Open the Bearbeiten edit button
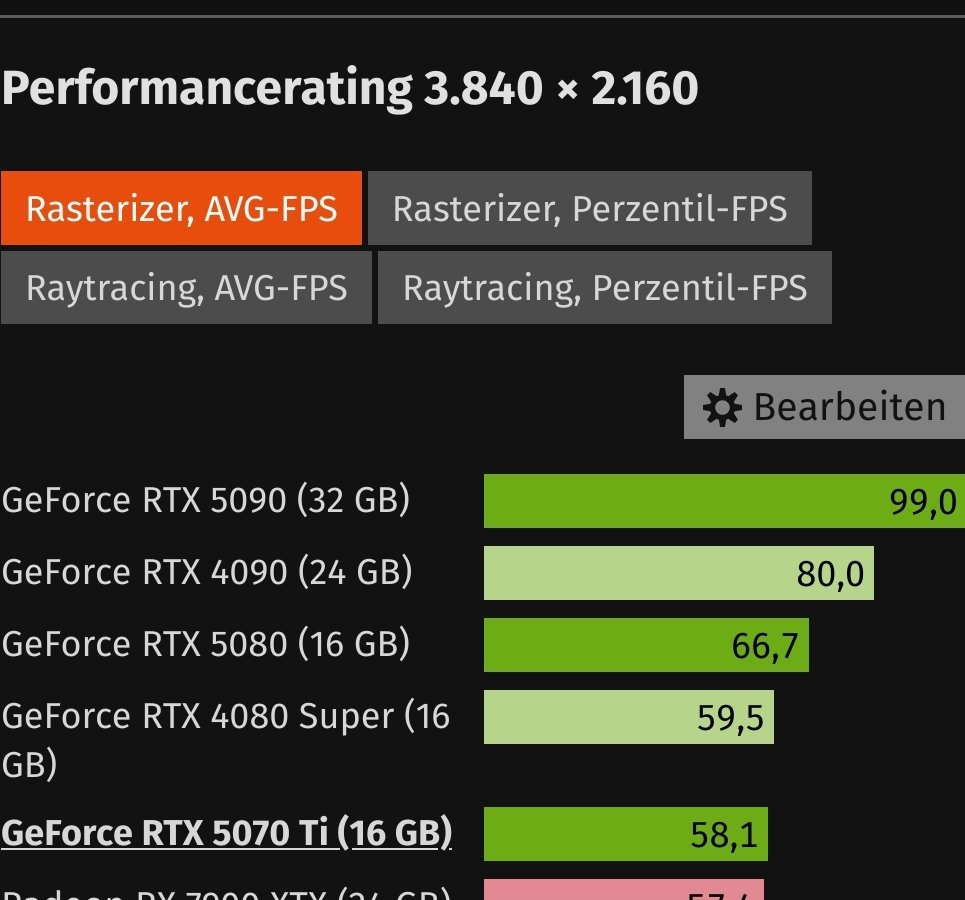The height and width of the screenshot is (900, 965). [x=824, y=407]
